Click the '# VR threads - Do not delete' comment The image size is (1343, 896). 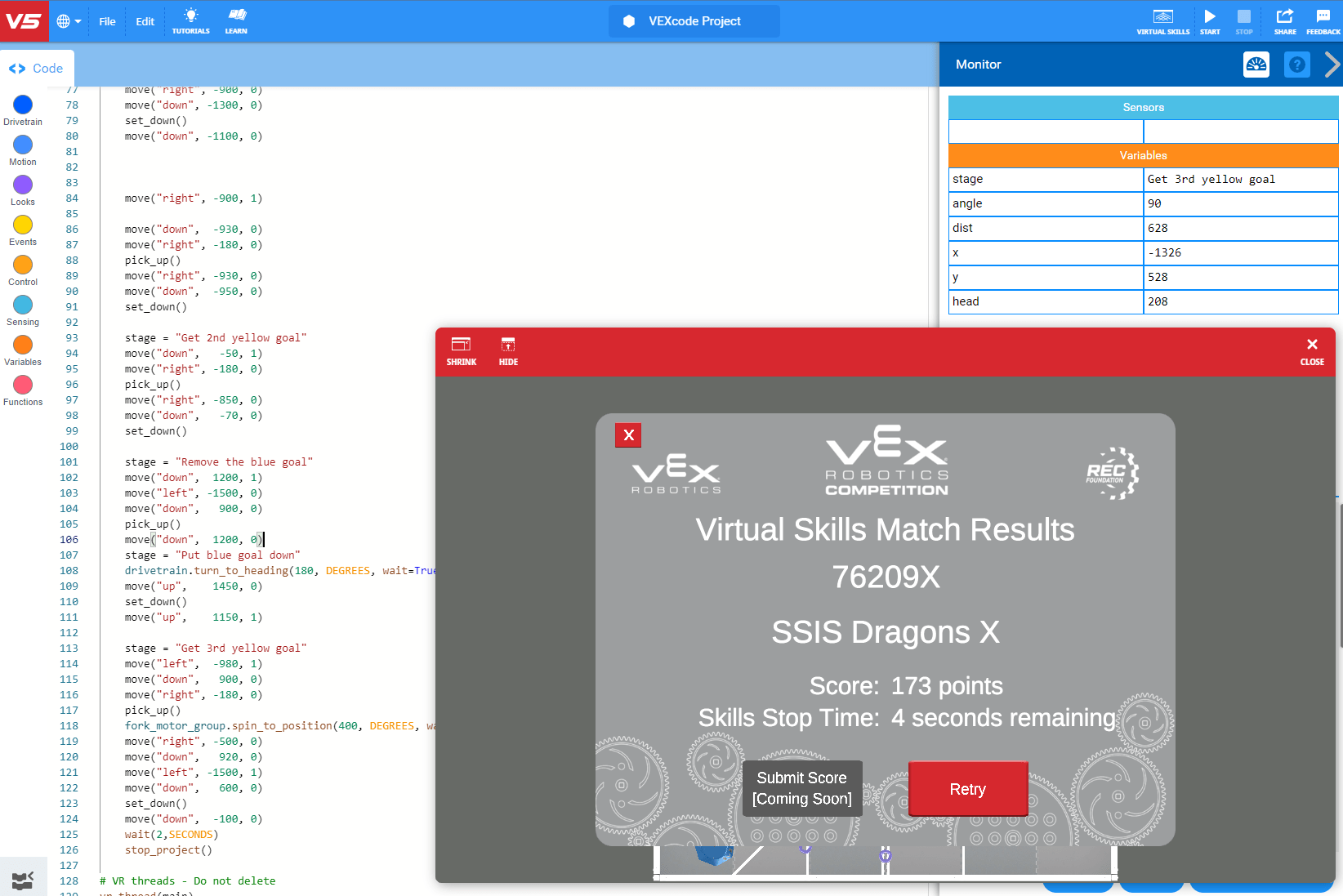187,881
